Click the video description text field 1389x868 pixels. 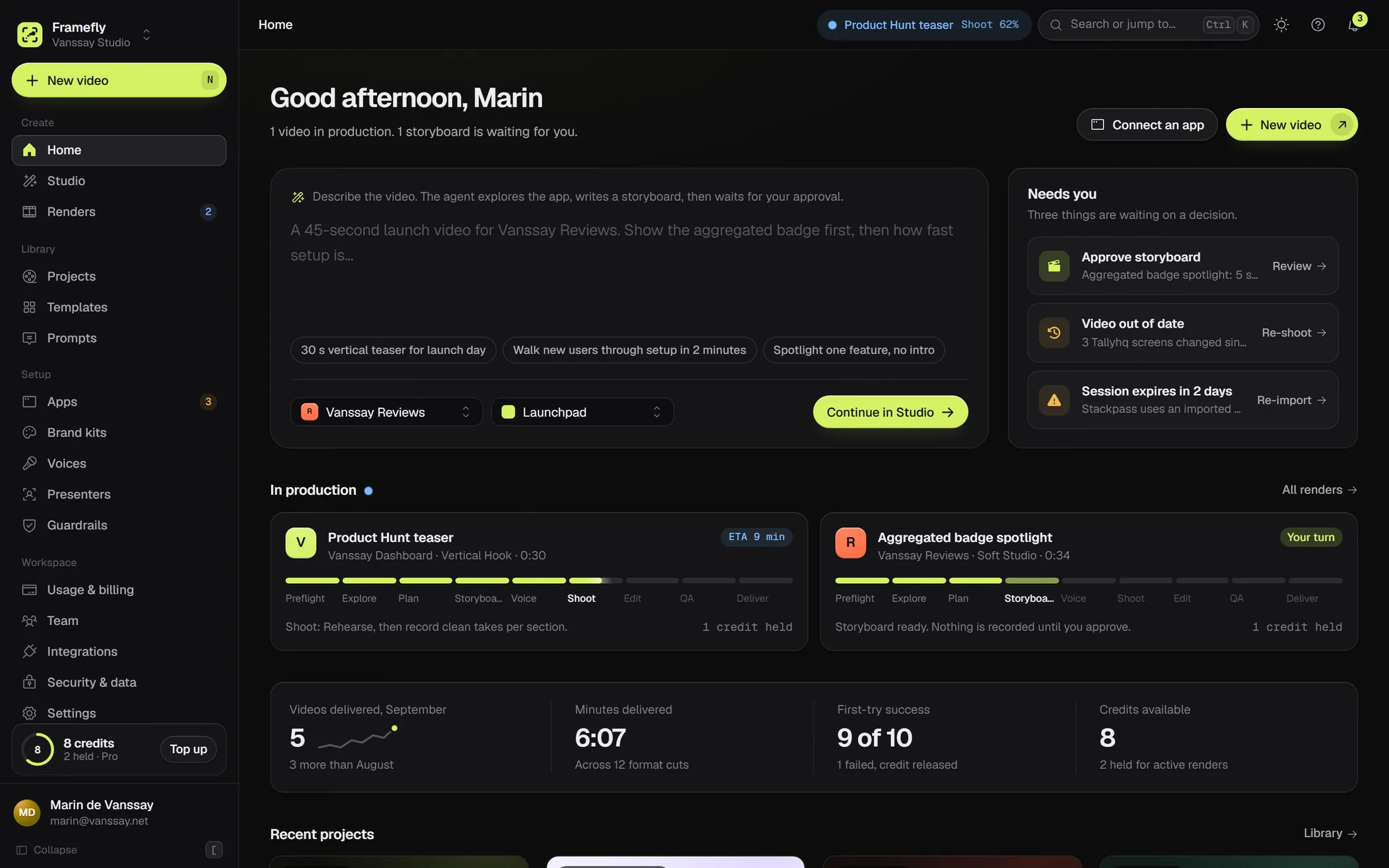pos(628,271)
